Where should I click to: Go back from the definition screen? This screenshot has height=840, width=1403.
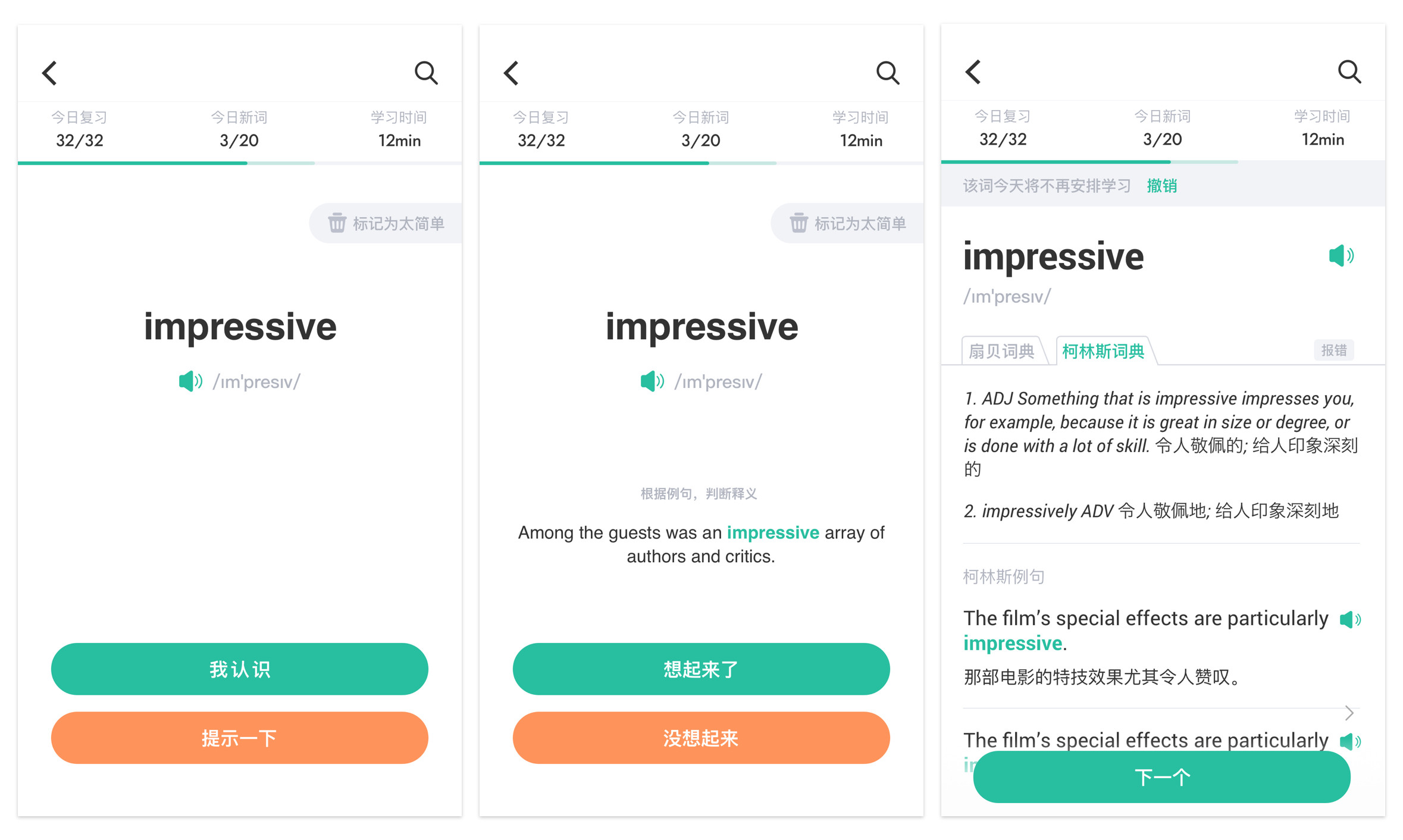click(973, 72)
